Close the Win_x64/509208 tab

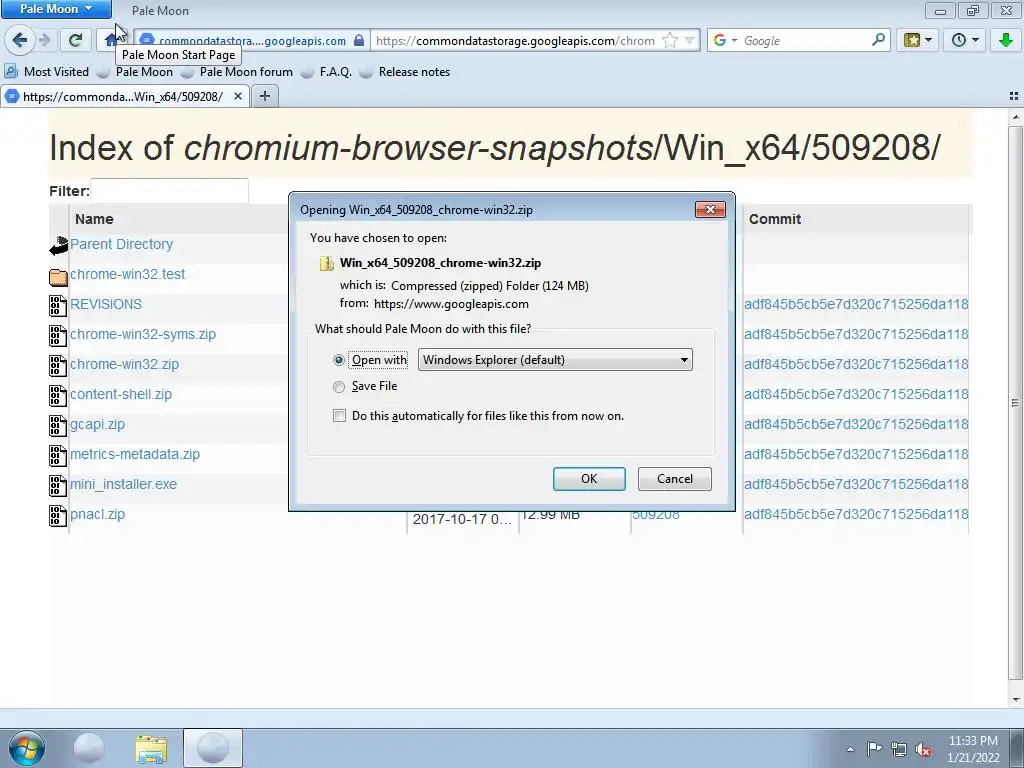[x=238, y=96]
